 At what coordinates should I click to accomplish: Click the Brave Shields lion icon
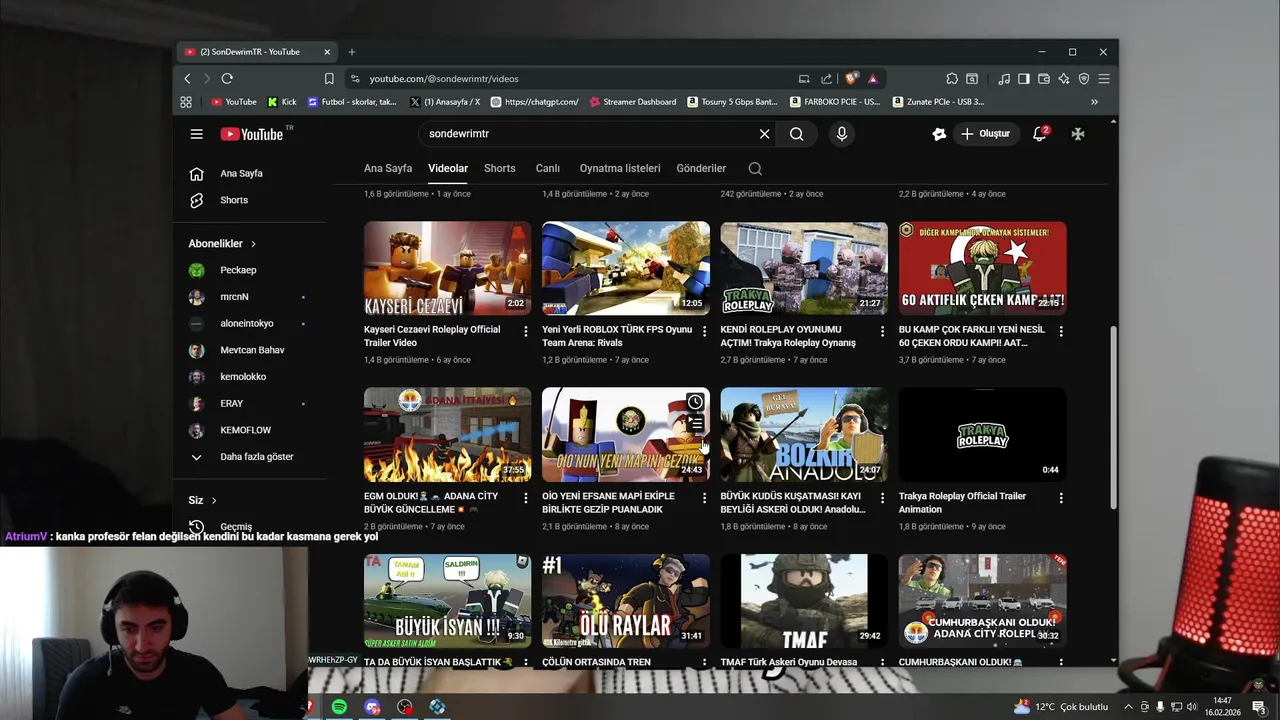coord(852,79)
